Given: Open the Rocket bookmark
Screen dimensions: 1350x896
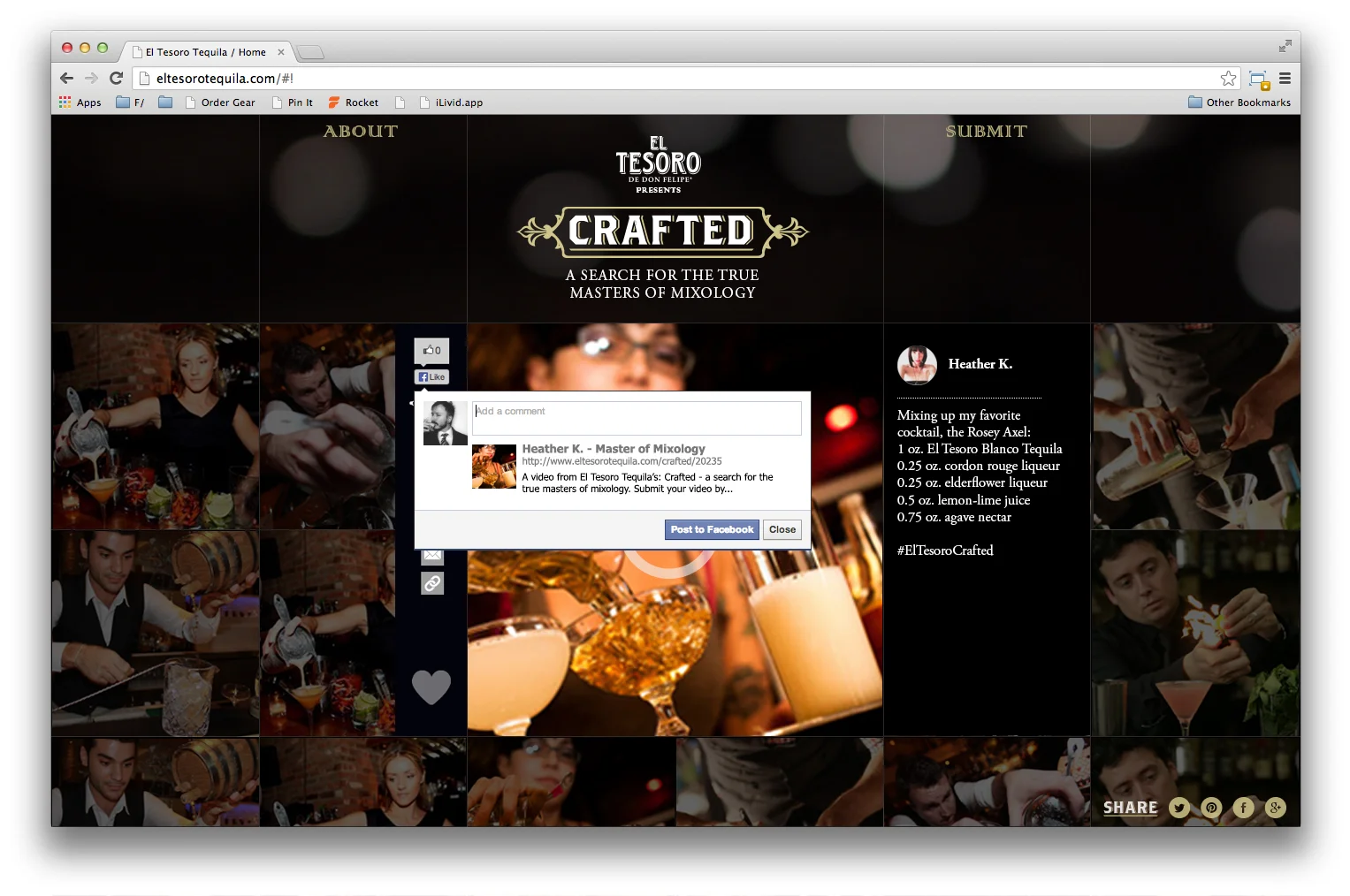Looking at the screenshot, I should pyautogui.click(x=354, y=103).
